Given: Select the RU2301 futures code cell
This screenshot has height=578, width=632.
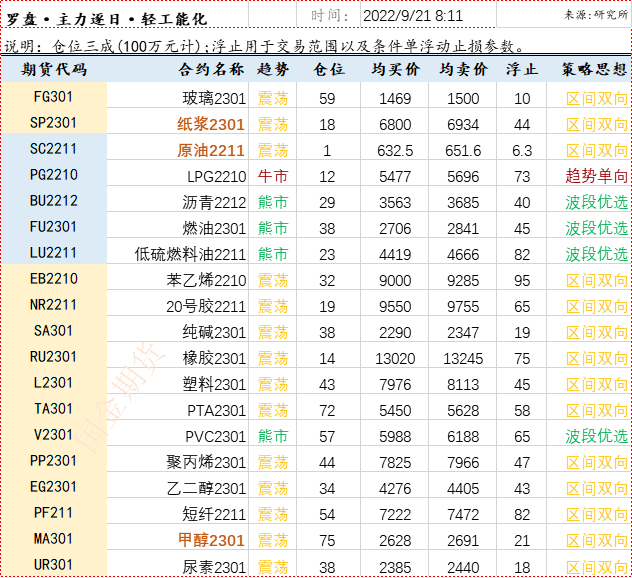Looking at the screenshot, I should (x=53, y=357).
